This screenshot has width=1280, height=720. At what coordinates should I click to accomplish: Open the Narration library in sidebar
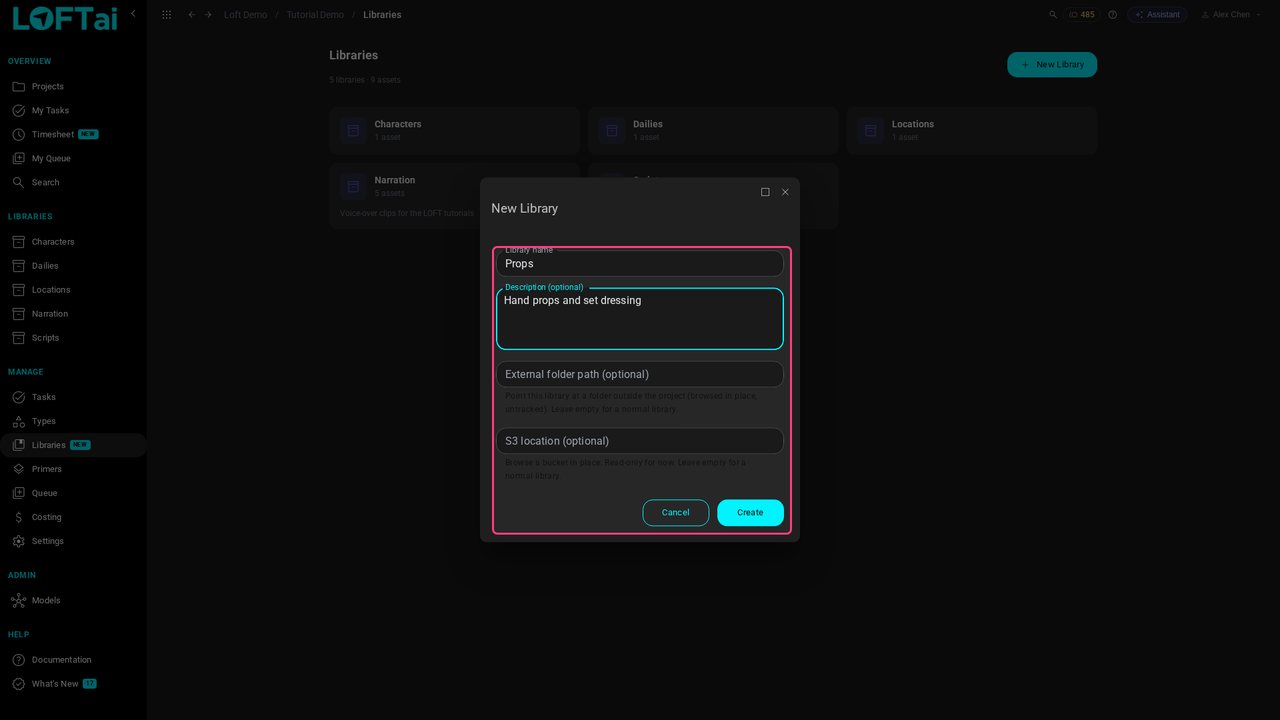(73, 314)
